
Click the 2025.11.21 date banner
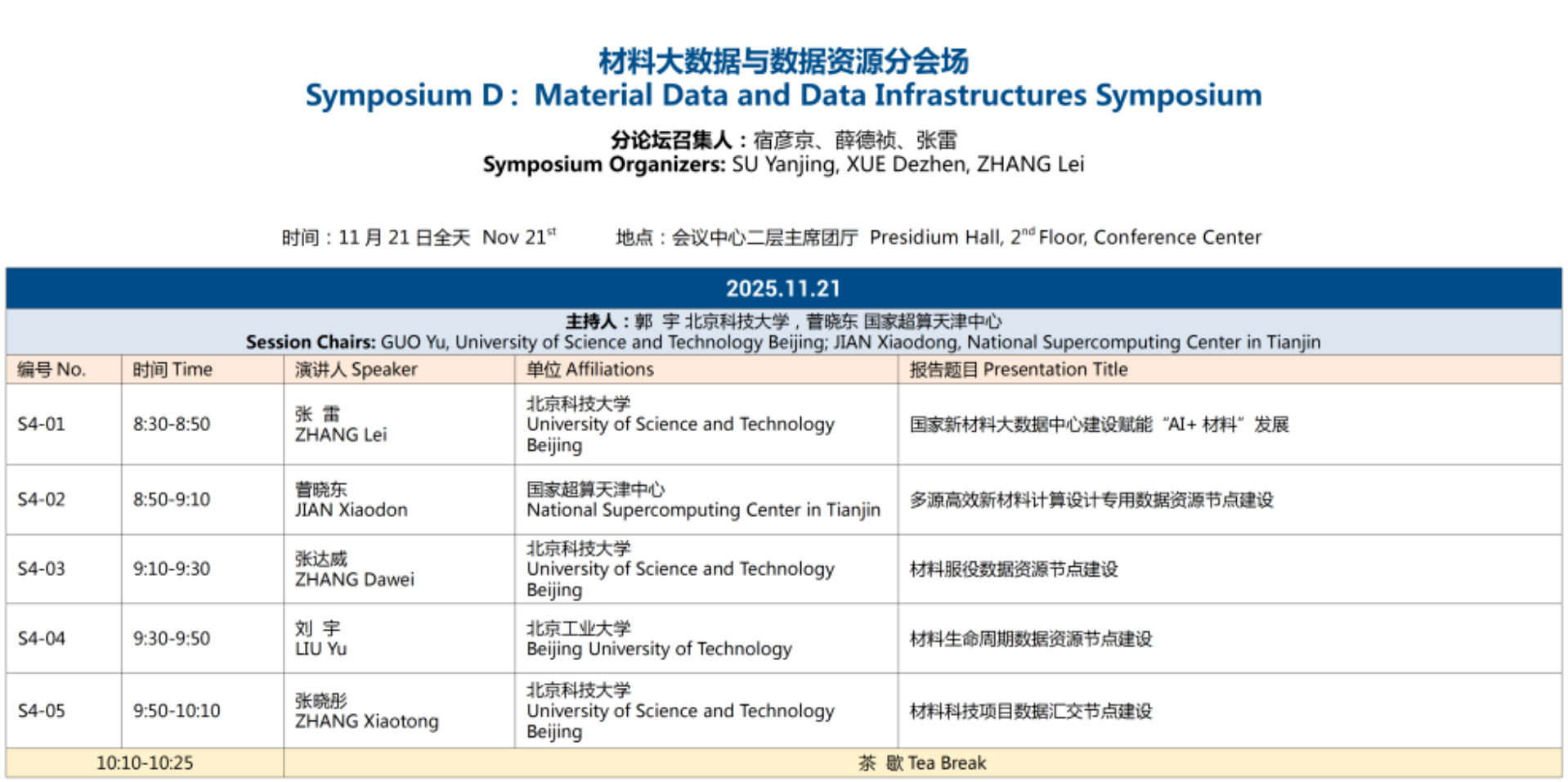pos(783,289)
